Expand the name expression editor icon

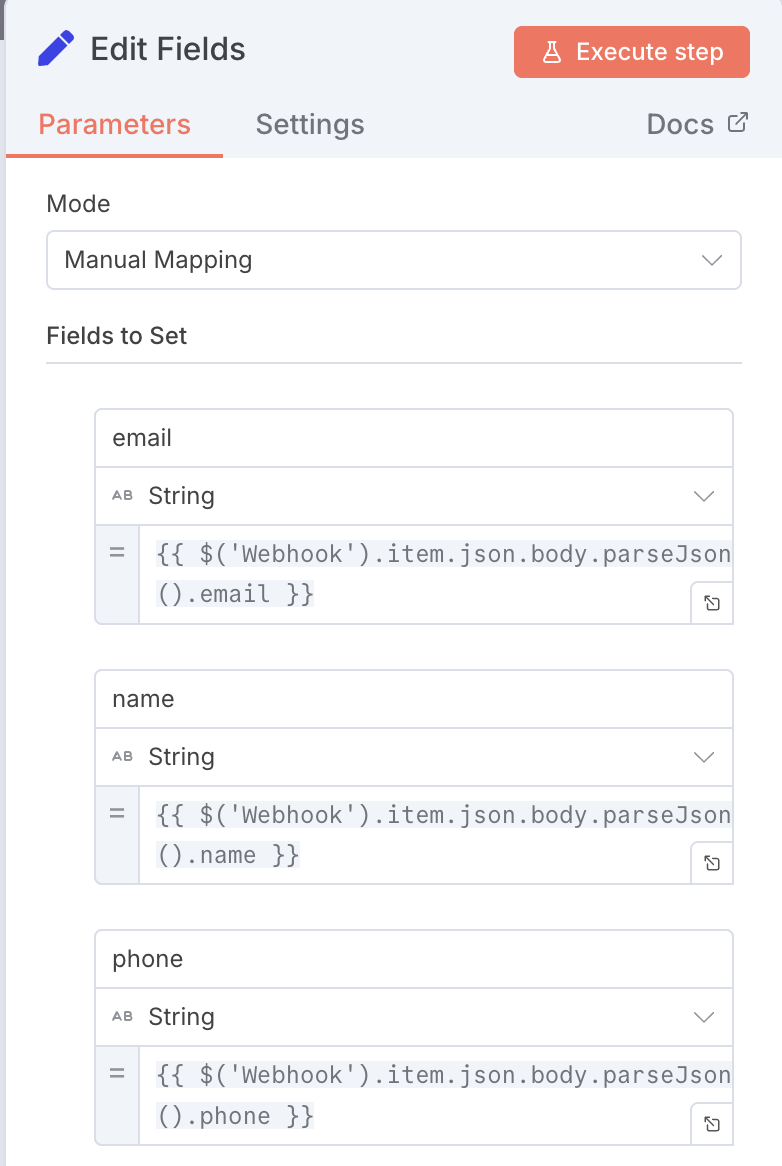[712, 863]
